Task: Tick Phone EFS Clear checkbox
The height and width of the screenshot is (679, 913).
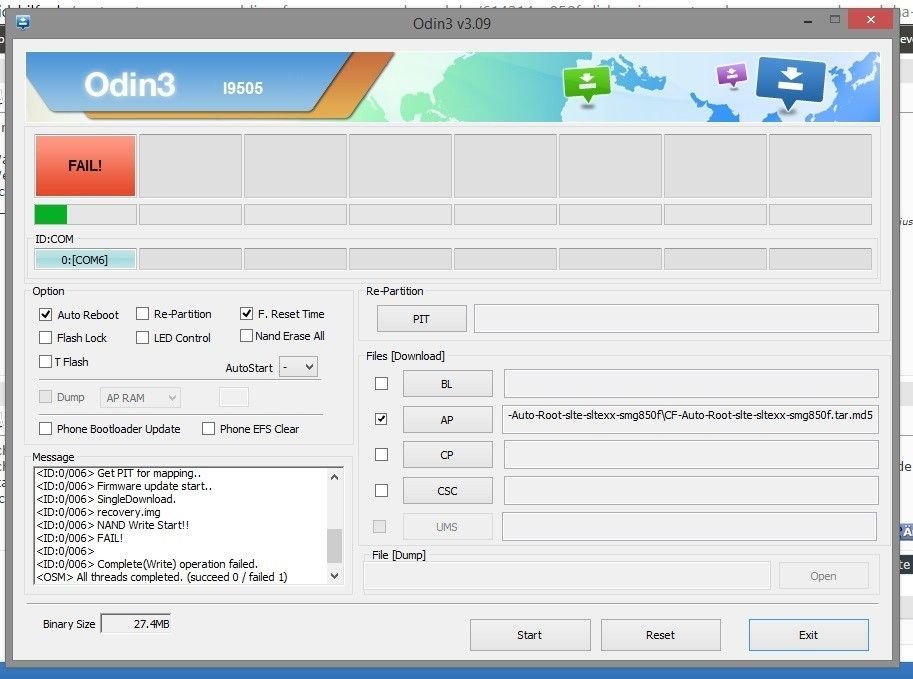Action: 208,429
